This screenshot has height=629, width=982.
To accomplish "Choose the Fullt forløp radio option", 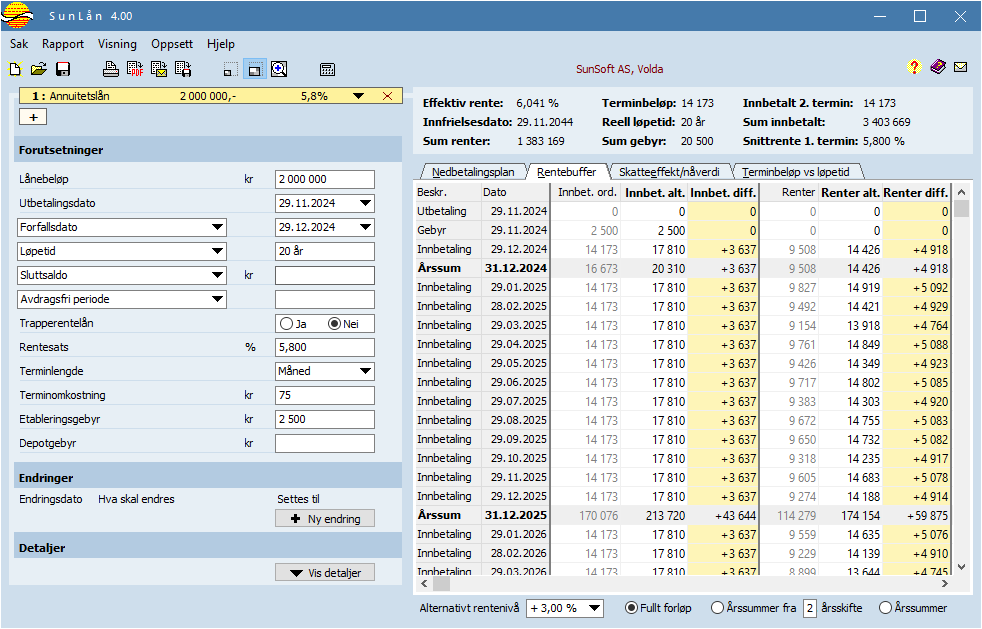I will [632, 608].
